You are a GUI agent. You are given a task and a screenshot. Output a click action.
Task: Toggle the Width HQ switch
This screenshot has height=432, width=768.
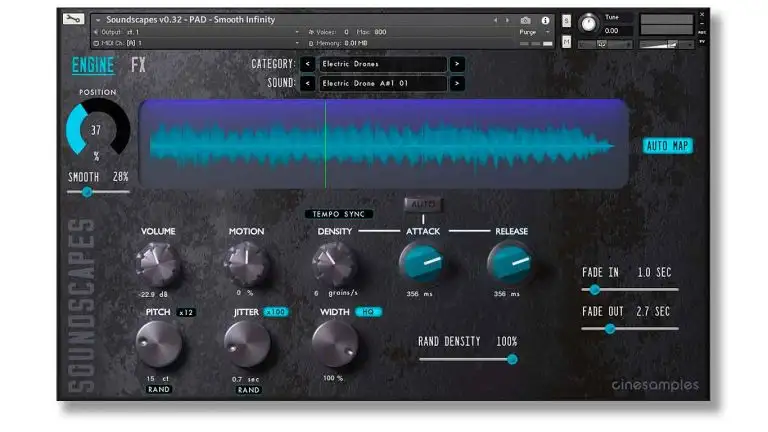[x=368, y=312]
